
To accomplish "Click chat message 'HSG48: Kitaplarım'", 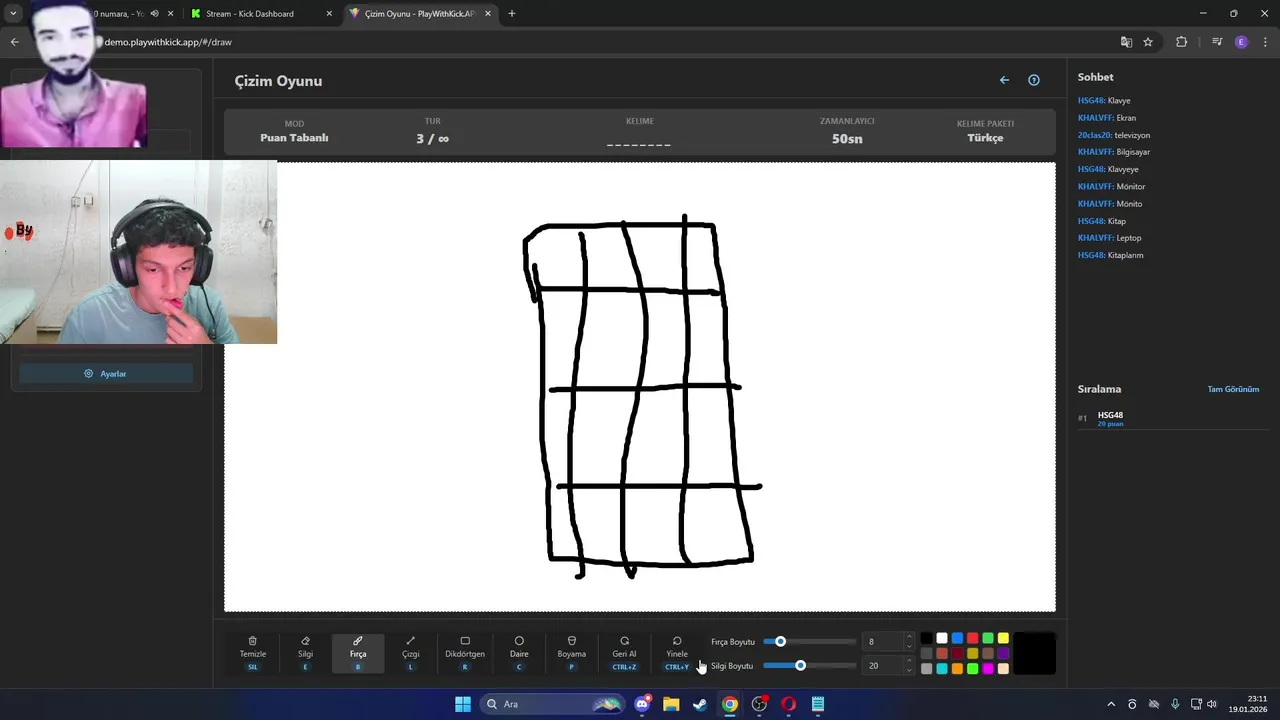I will 1111,255.
